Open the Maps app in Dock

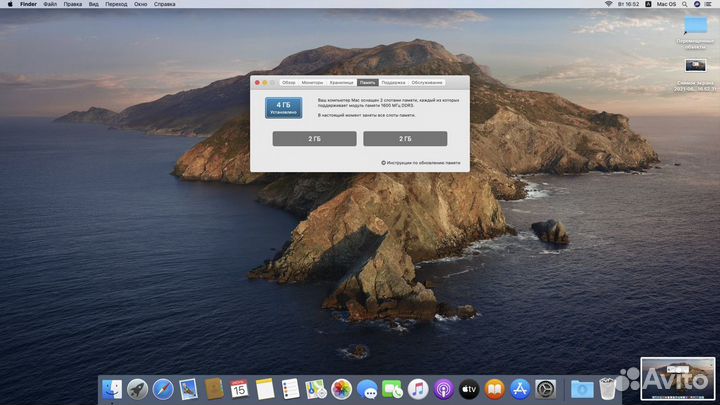(316, 389)
